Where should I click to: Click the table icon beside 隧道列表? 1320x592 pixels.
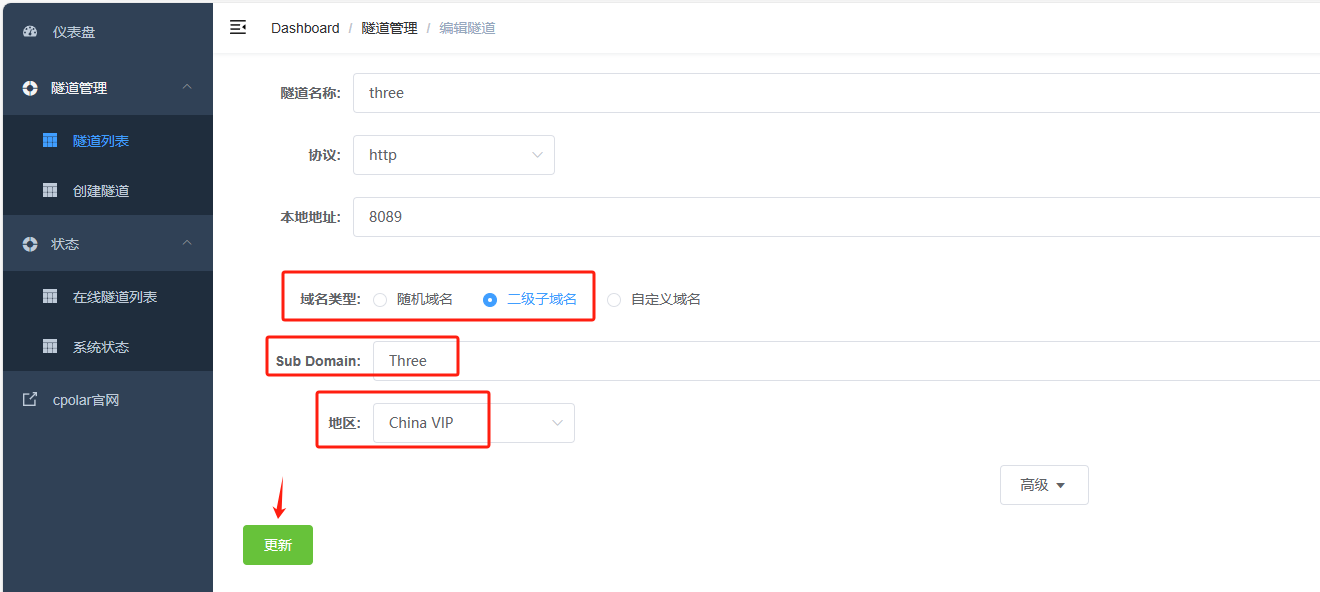[50, 141]
